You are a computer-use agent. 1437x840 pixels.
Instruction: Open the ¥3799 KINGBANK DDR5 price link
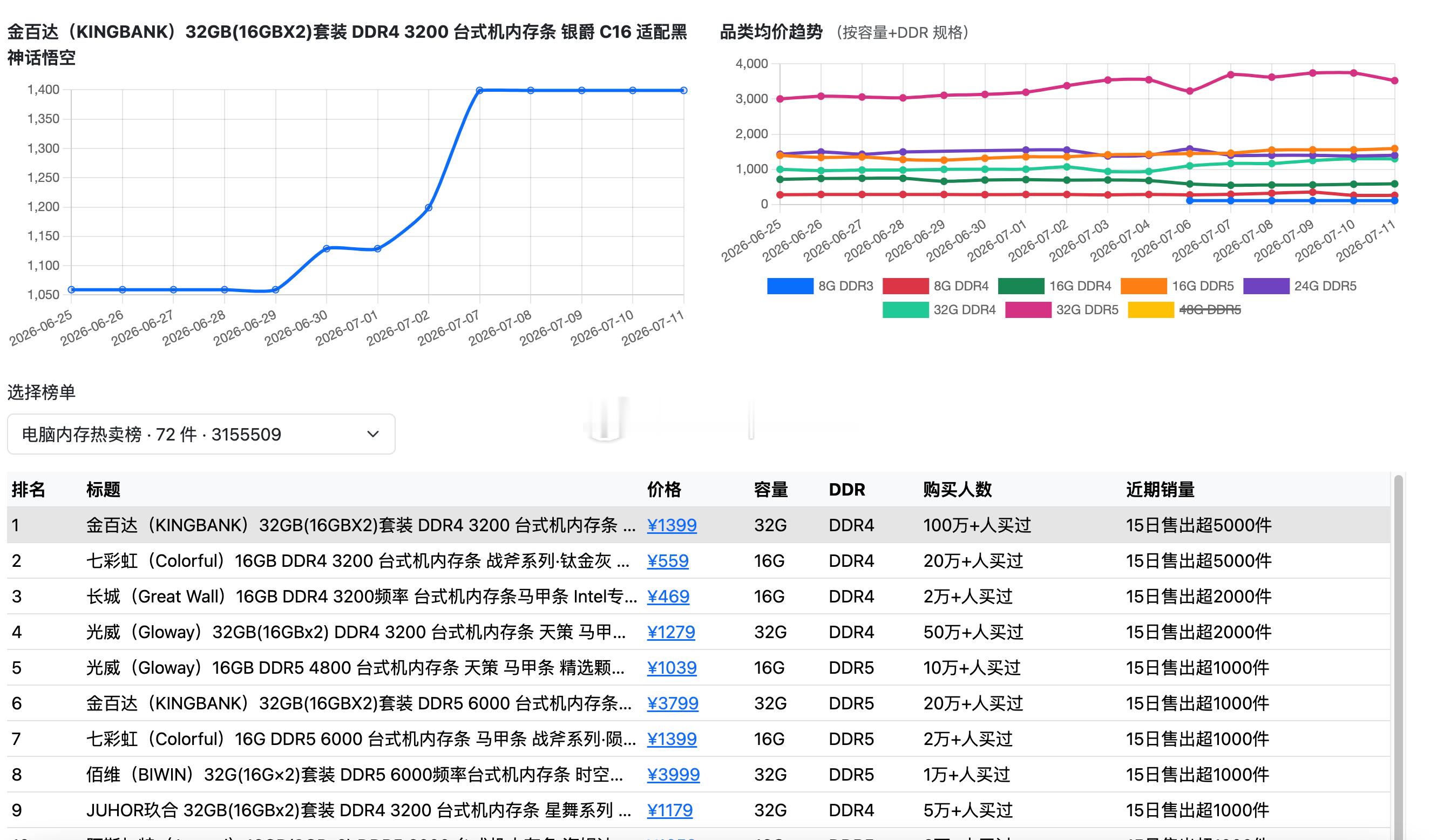pos(672,704)
